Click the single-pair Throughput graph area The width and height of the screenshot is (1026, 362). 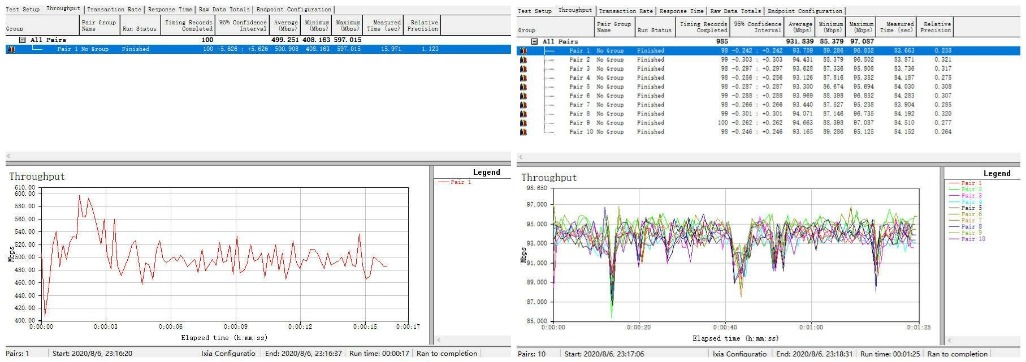pos(224,254)
